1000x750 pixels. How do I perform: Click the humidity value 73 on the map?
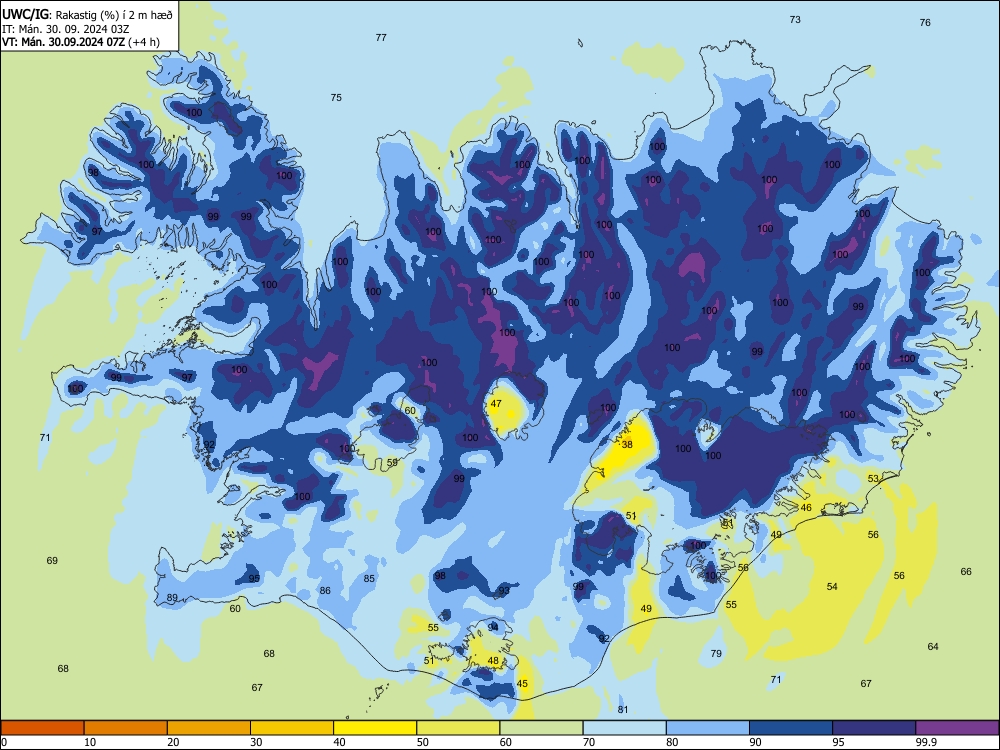795,20
